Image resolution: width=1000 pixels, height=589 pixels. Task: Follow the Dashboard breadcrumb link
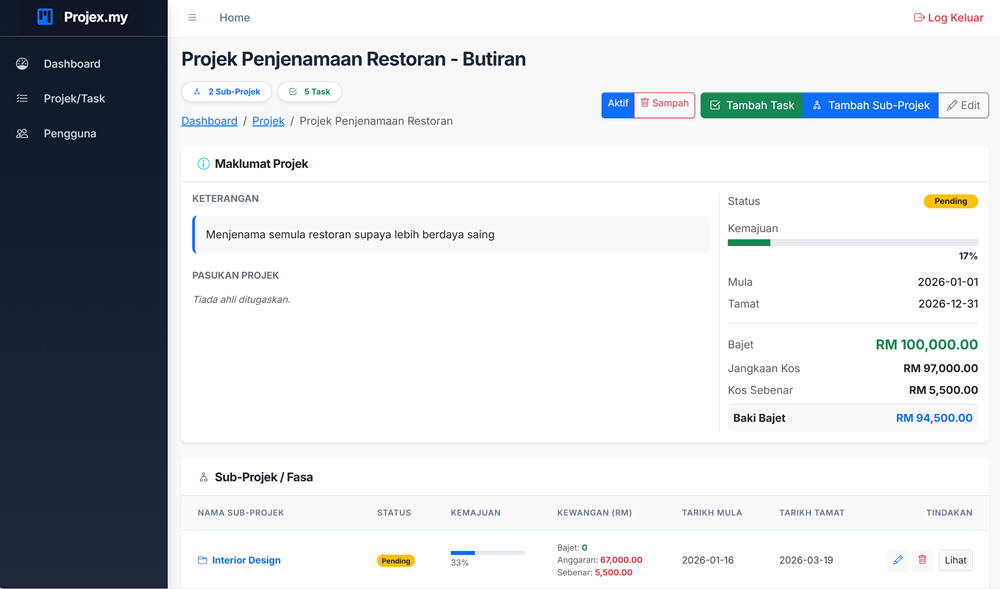[209, 121]
